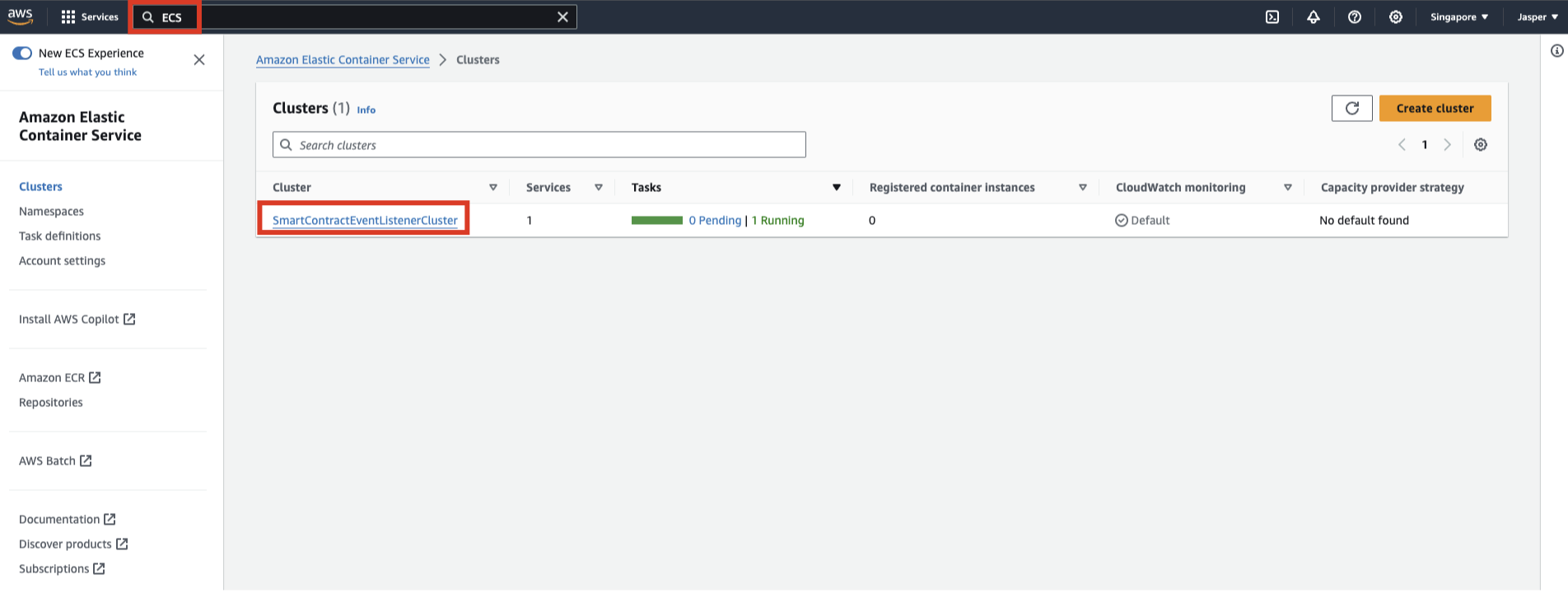Click the Info link beside Clusters
The width and height of the screenshot is (1568, 593).
pyautogui.click(x=366, y=110)
